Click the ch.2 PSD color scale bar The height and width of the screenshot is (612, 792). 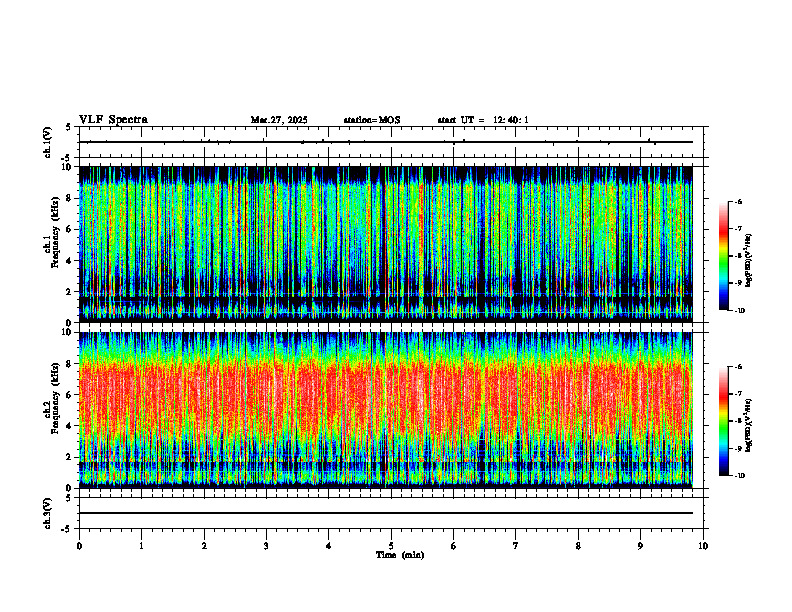[x=723, y=421]
